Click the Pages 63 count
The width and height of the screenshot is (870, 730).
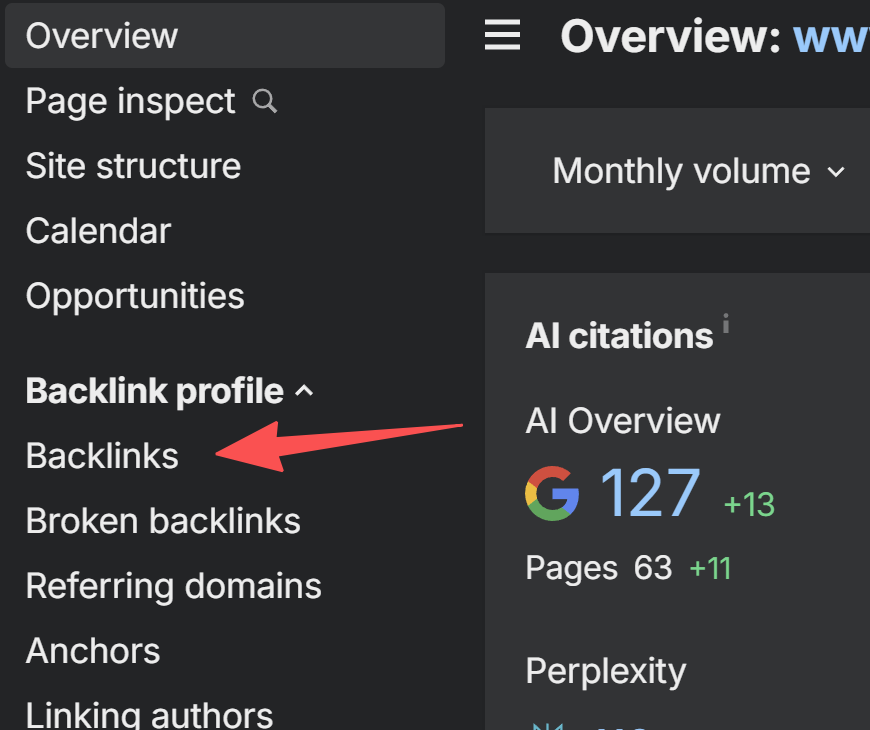click(x=652, y=568)
